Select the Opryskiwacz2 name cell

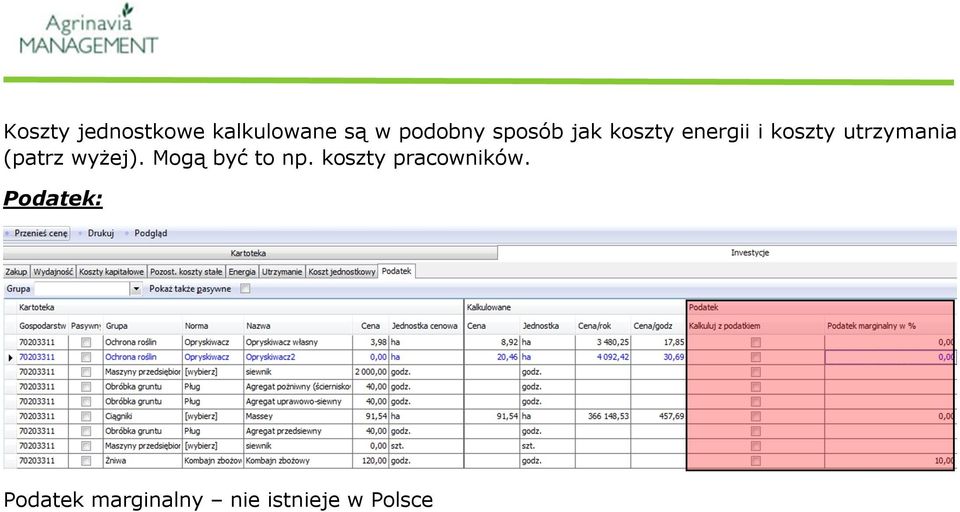(298, 357)
